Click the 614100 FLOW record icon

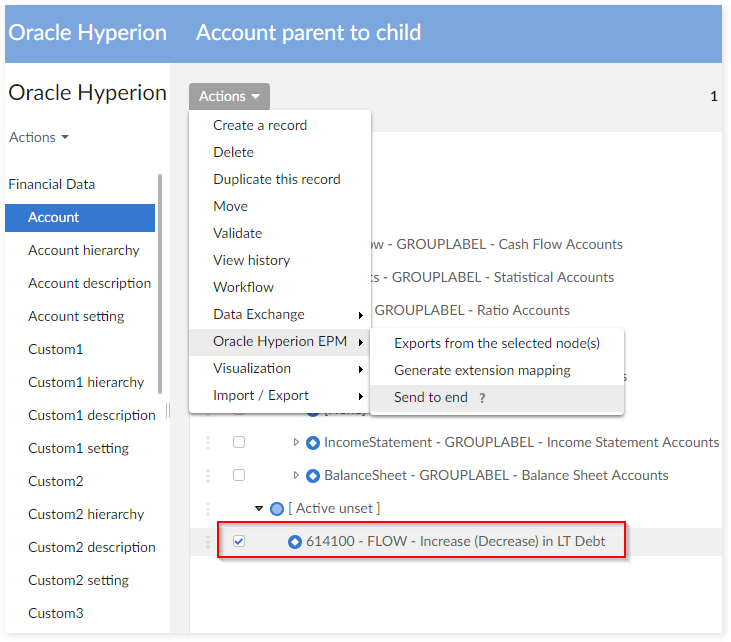pos(295,542)
